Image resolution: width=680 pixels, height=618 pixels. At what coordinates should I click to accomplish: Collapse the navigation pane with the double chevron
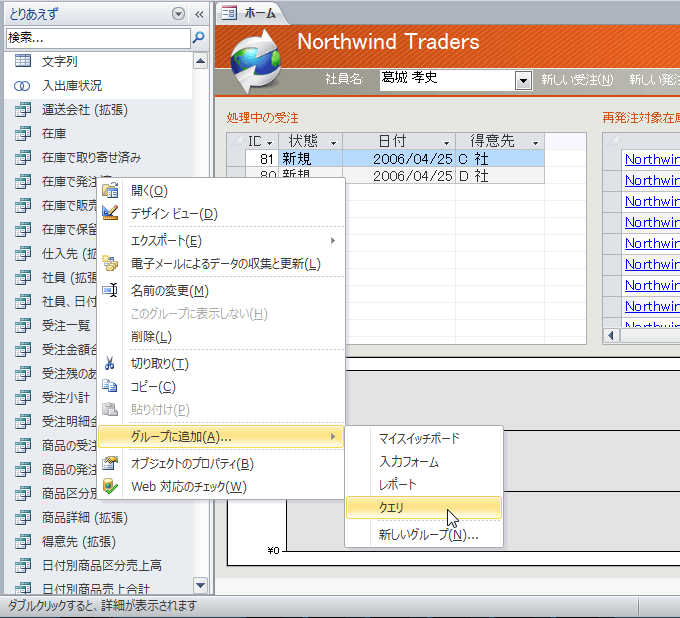199,14
